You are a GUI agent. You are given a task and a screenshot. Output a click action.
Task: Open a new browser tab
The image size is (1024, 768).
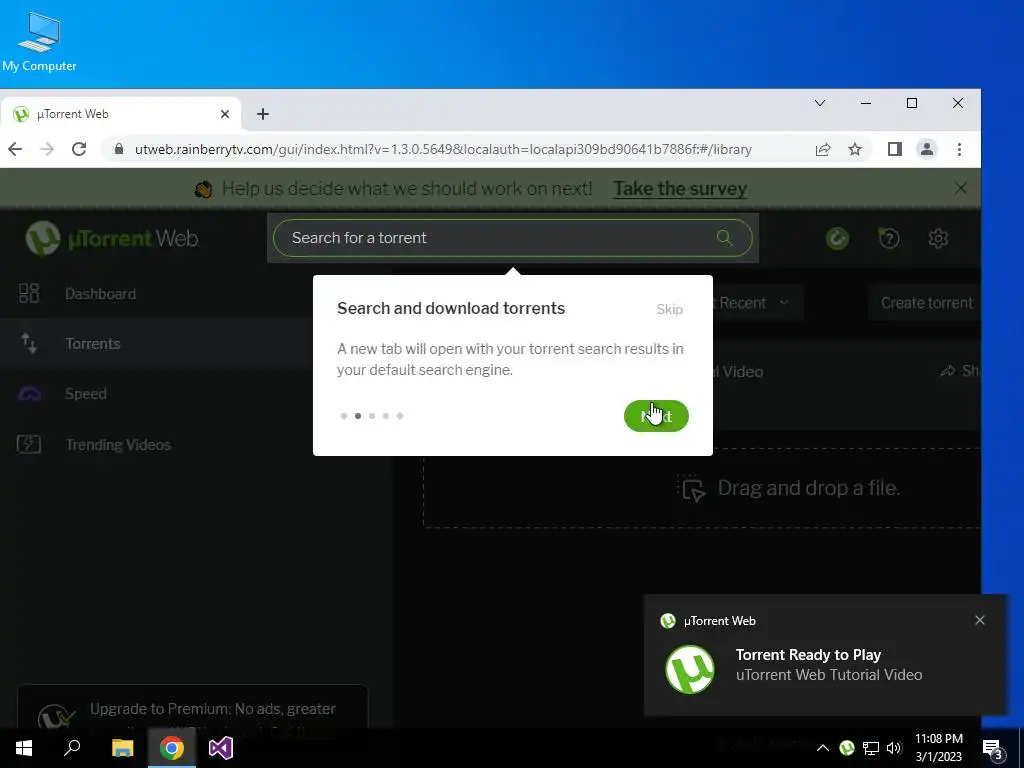point(263,114)
